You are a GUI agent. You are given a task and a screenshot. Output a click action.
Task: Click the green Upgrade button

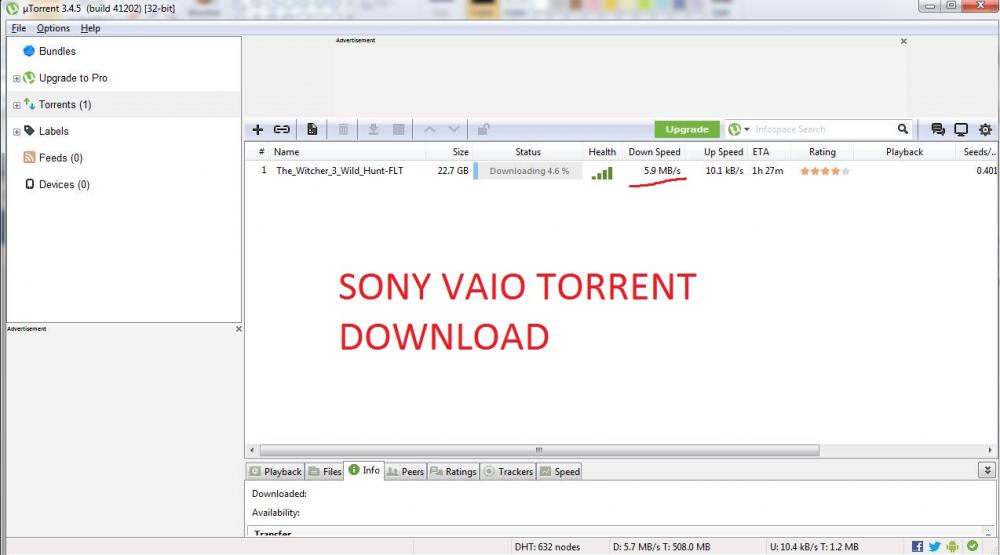(x=687, y=130)
